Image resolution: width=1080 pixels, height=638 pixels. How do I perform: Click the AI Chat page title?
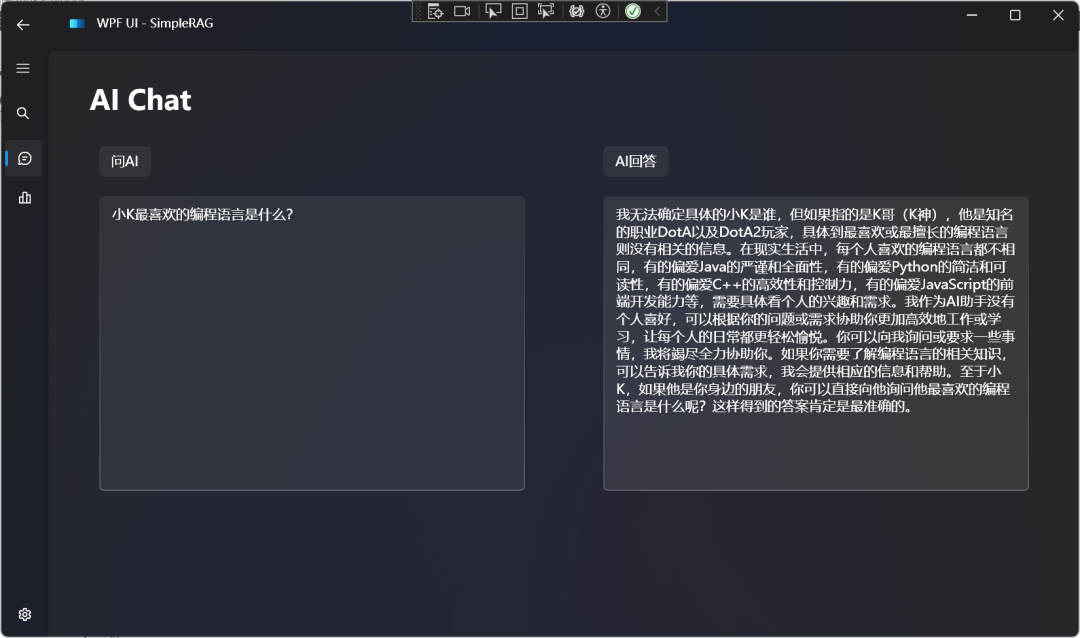[140, 99]
